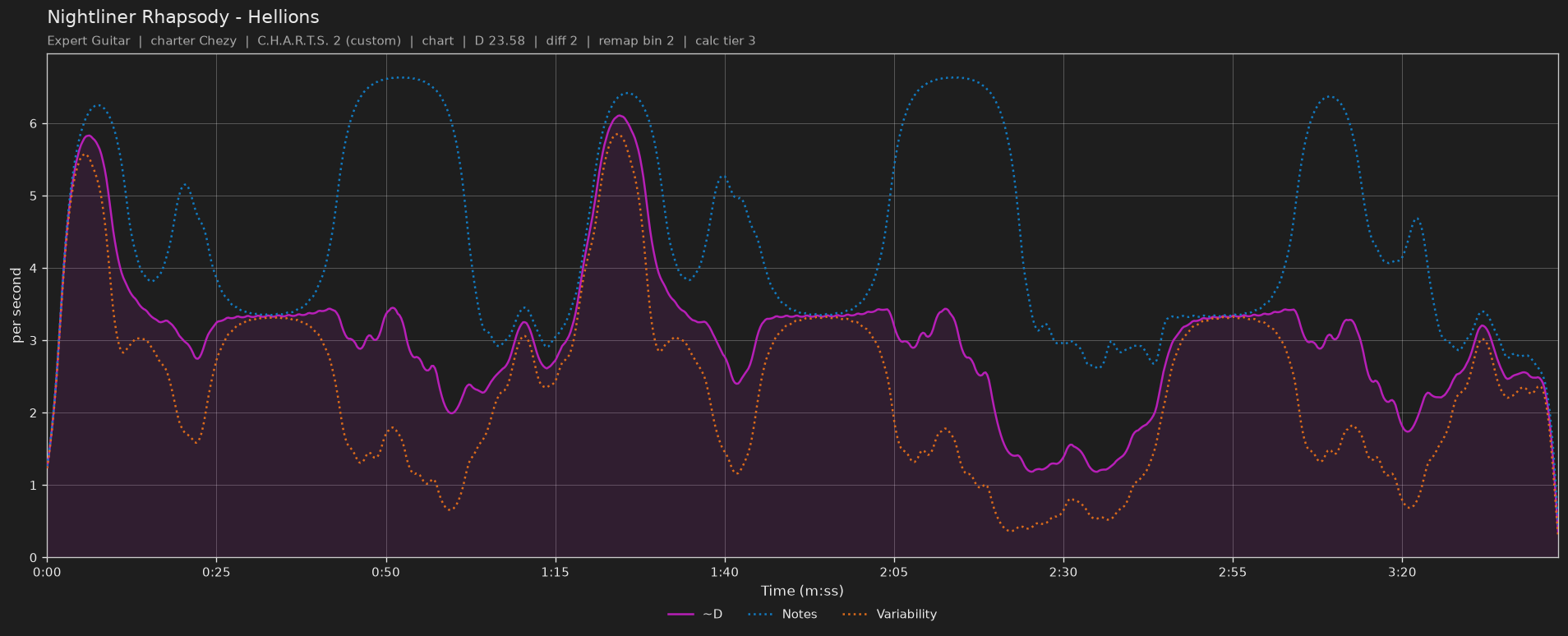Click the 'calc tier 3' subtitle entry

tap(725, 41)
